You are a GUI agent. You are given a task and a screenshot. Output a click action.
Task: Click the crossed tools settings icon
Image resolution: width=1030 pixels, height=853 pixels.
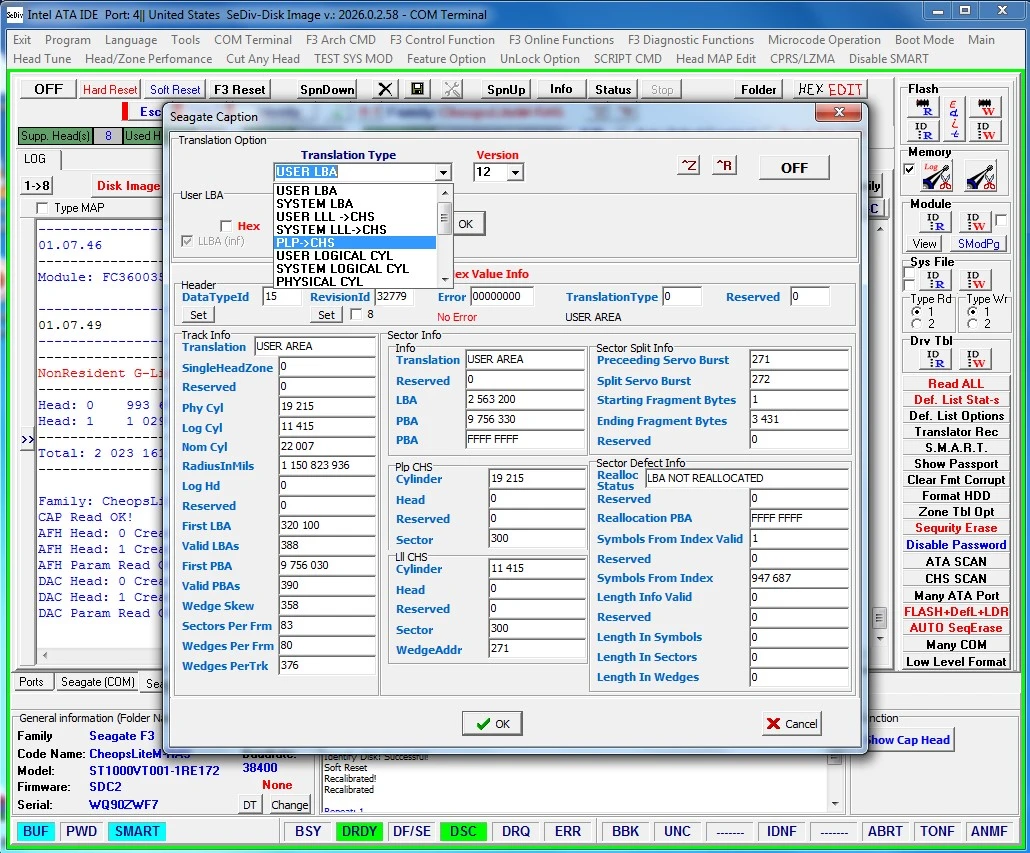(452, 89)
